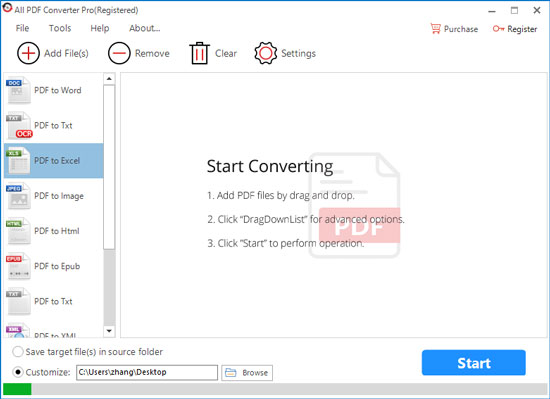This screenshot has height=399, width=550.
Task: Maximize the All PDF Converter window
Action: click(x=514, y=11)
